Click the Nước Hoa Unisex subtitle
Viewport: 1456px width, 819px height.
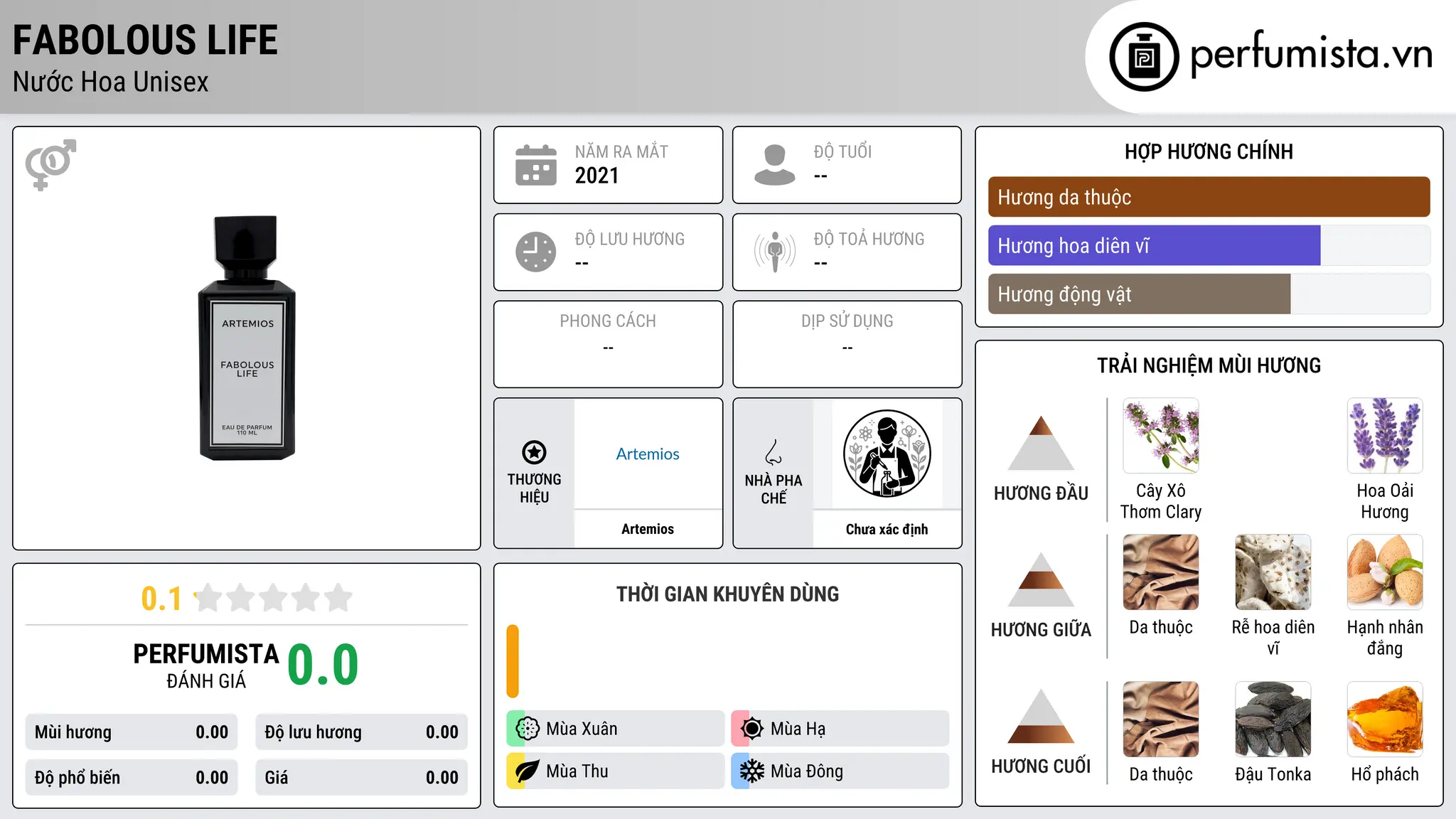(x=111, y=82)
